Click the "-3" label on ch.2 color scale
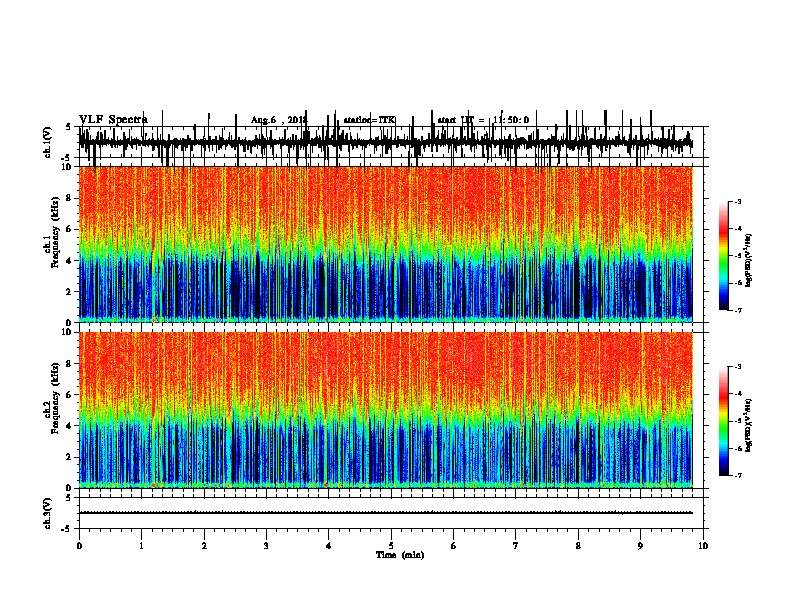 (x=737, y=367)
